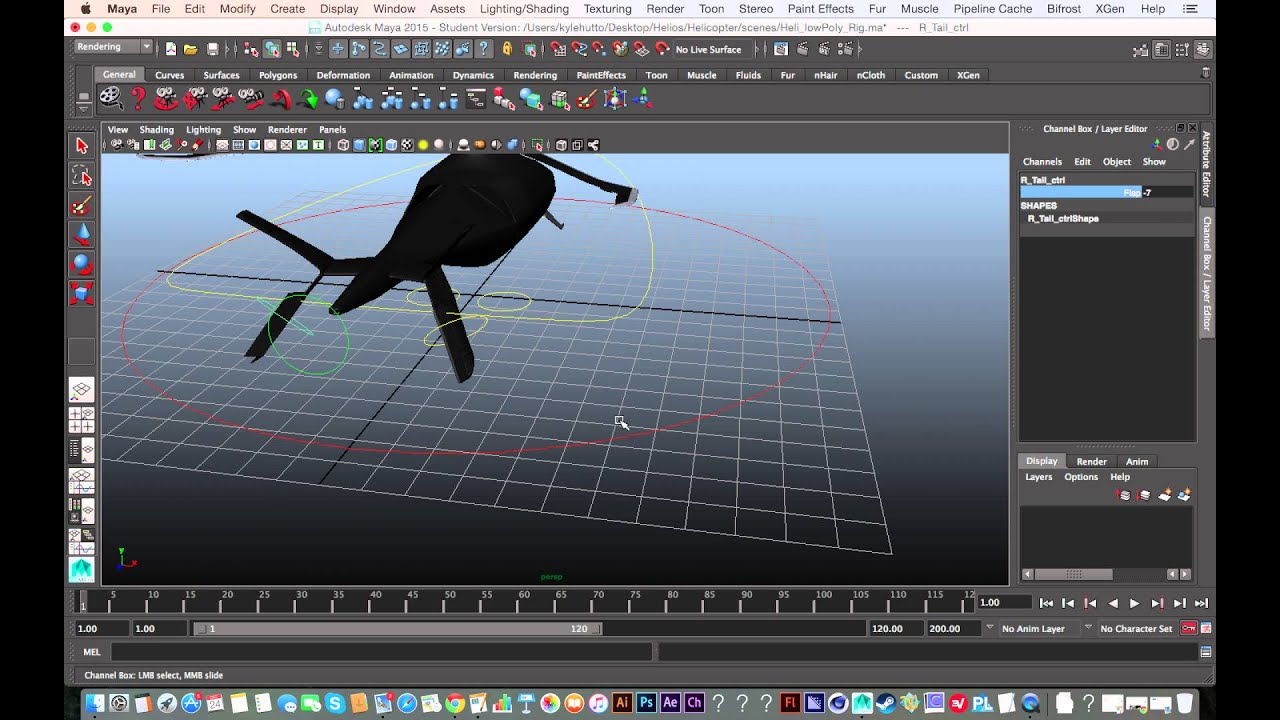This screenshot has width=1280, height=720.
Task: Switch to the Render layer tab
Action: click(1091, 461)
